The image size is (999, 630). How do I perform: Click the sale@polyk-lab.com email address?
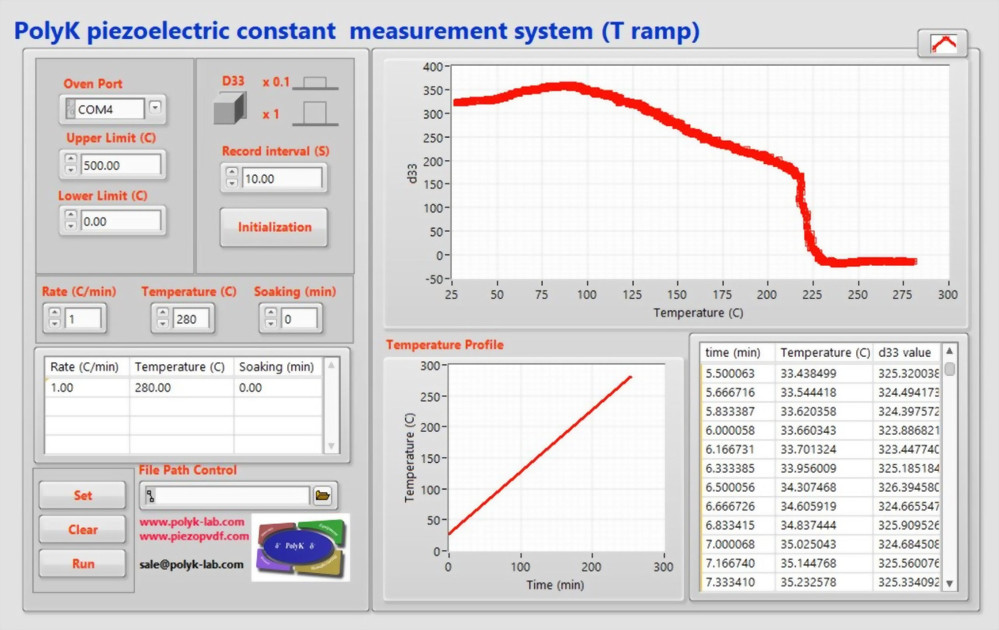(x=191, y=564)
